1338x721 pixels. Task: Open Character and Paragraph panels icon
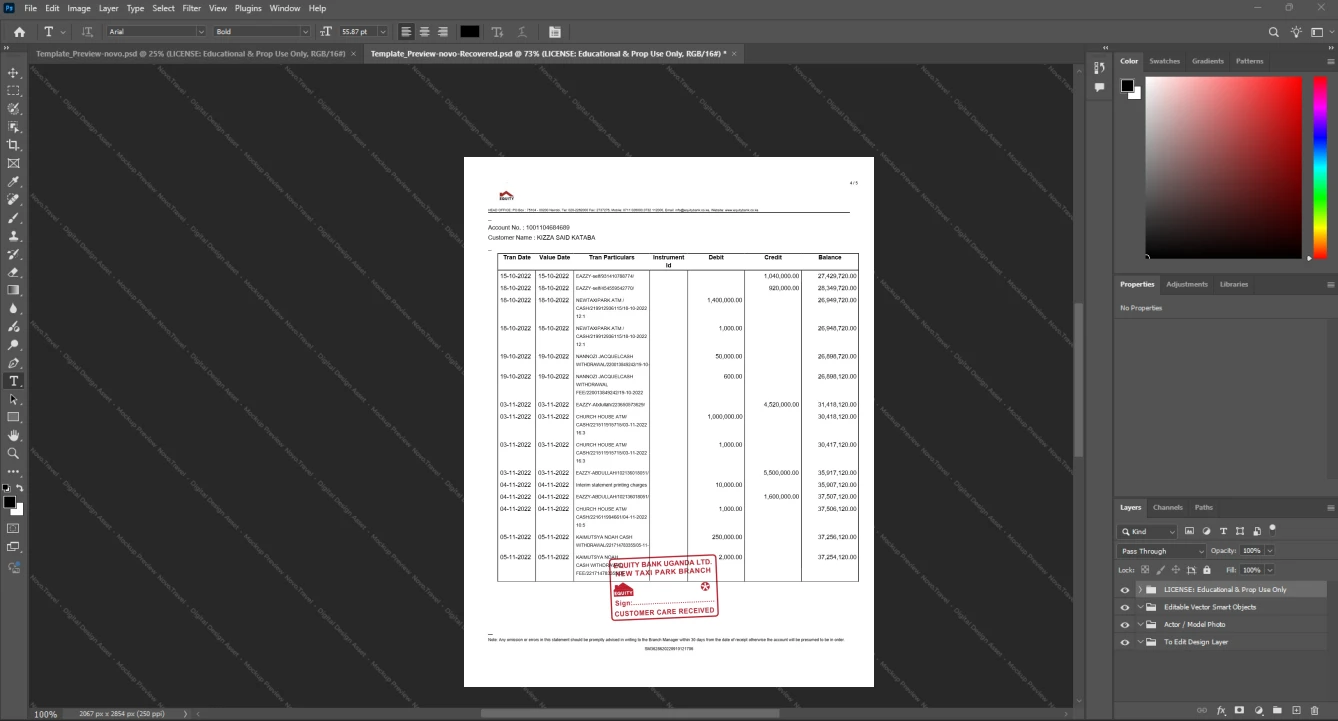[555, 32]
